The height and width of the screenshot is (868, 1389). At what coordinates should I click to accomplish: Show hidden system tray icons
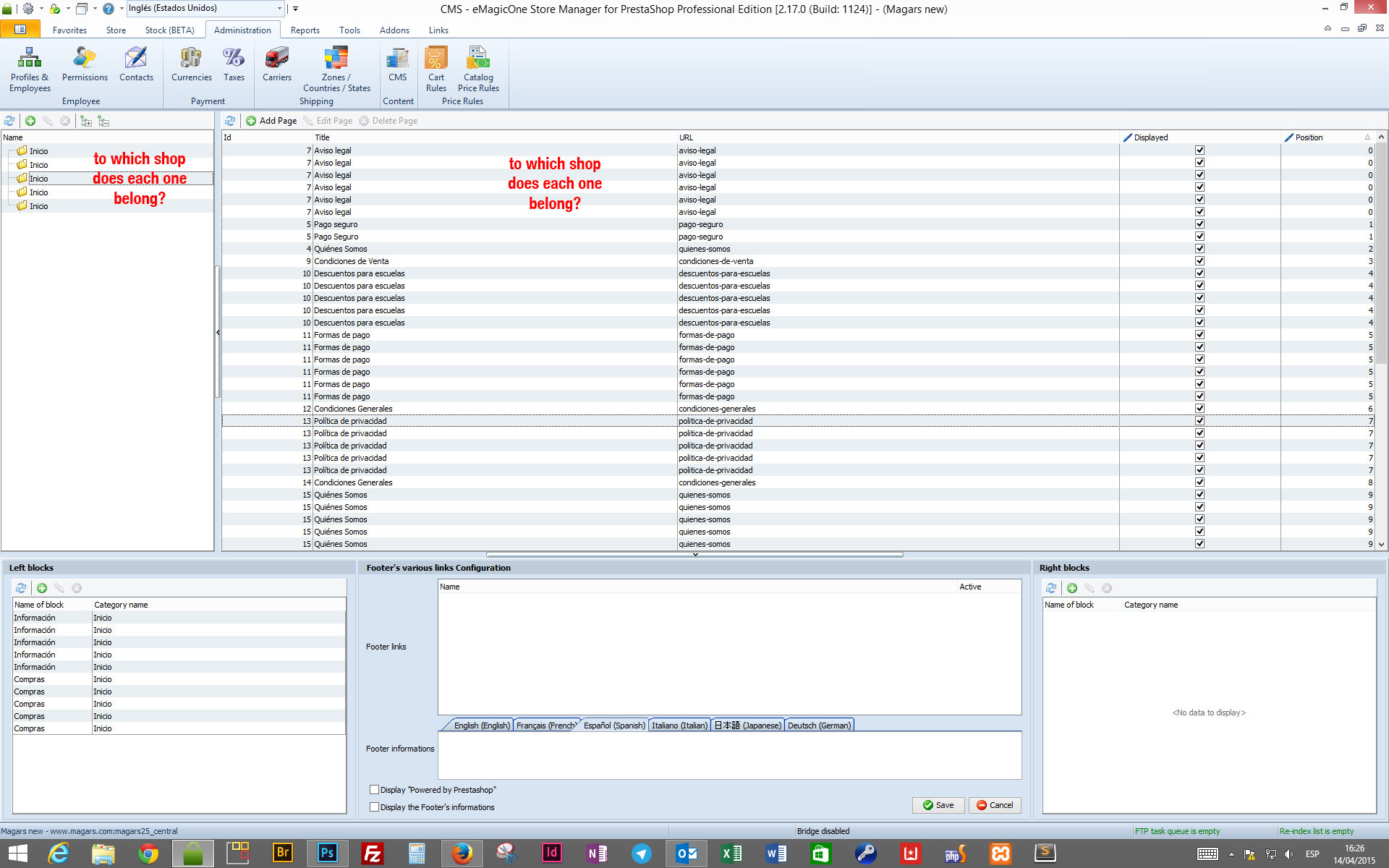click(x=1231, y=854)
